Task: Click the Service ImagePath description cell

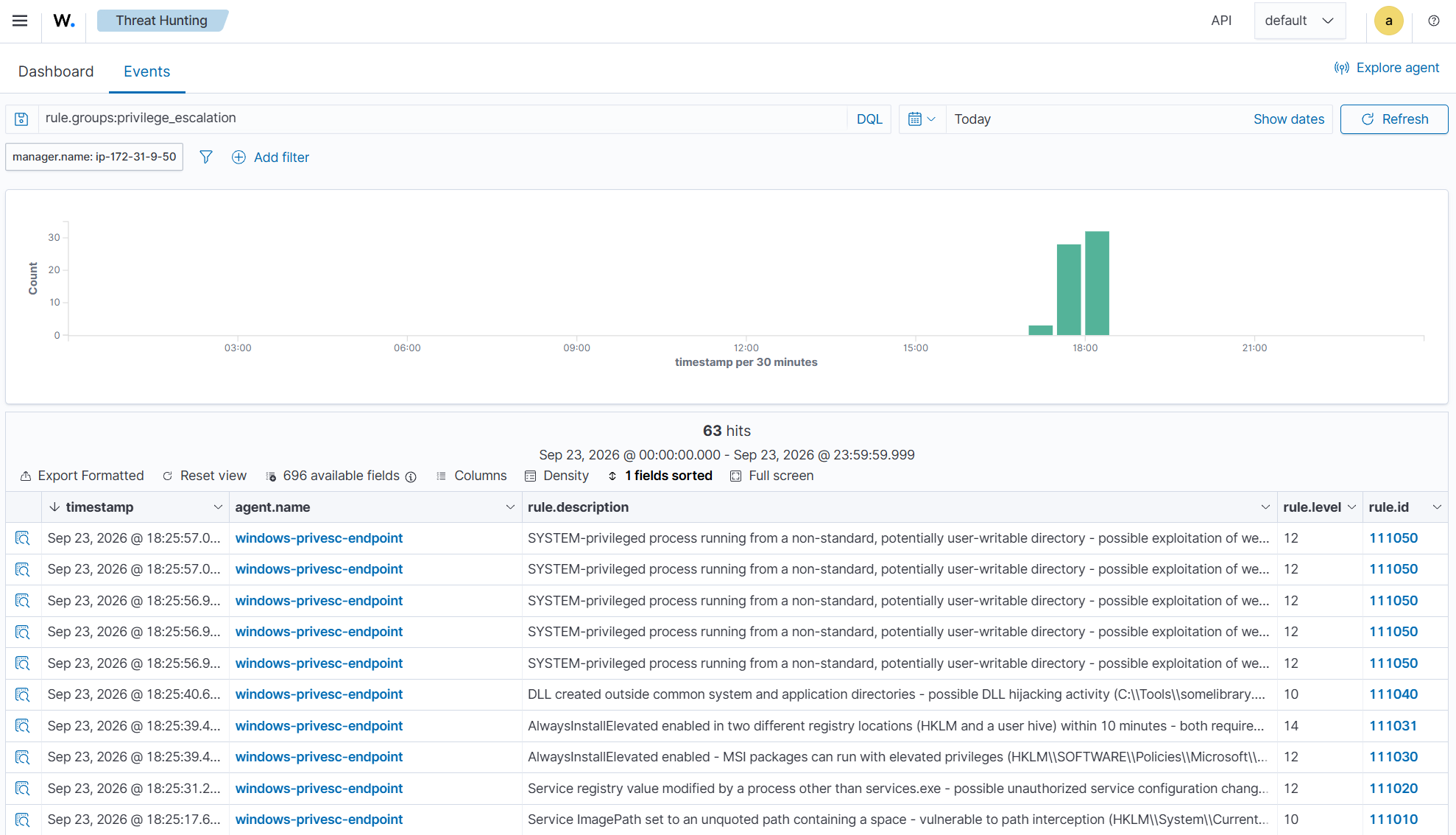Action: (x=898, y=820)
